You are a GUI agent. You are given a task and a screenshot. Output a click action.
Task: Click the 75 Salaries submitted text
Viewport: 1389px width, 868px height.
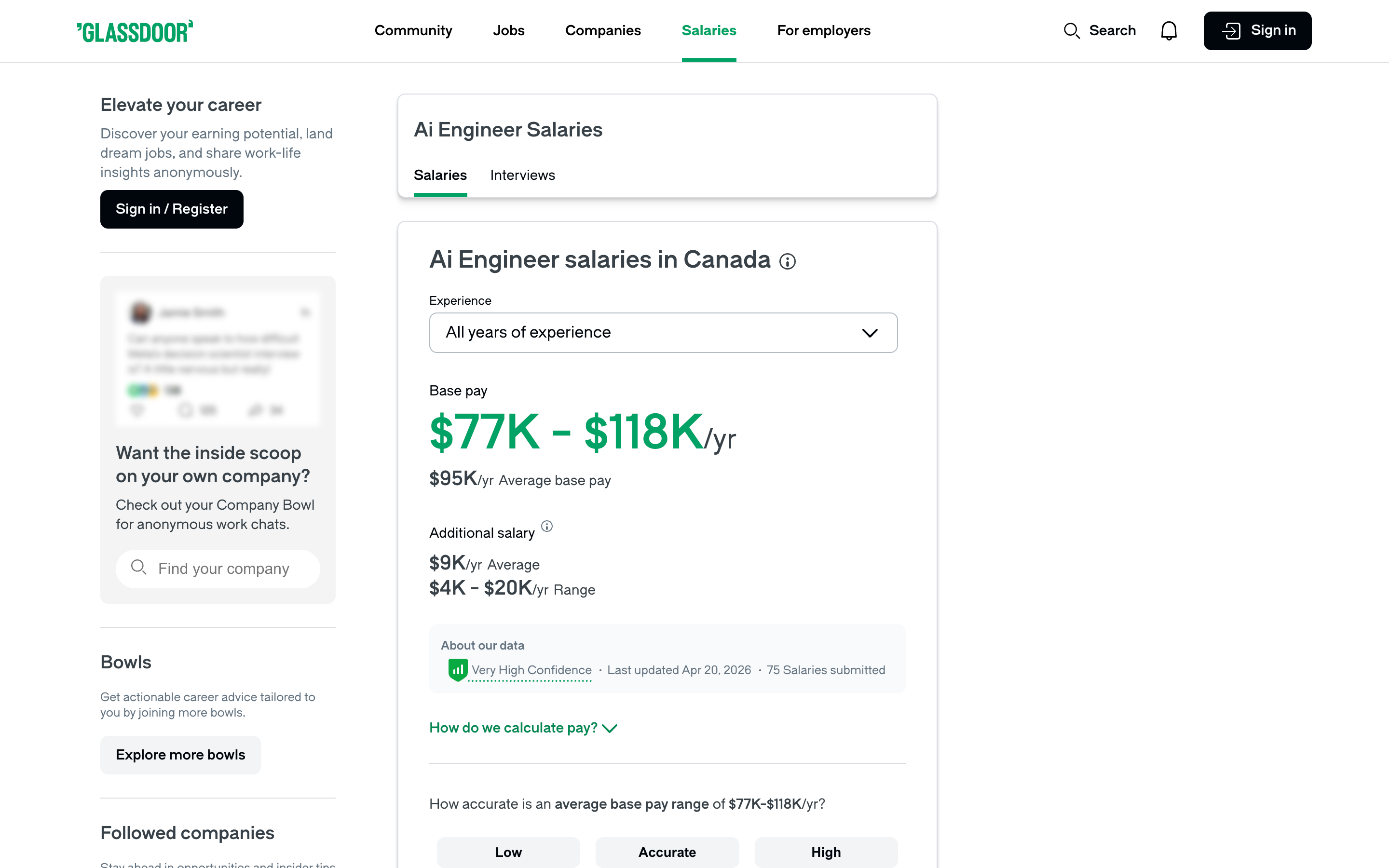click(825, 670)
